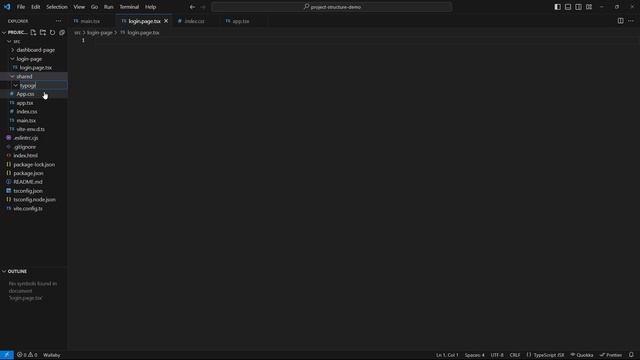The image size is (640, 360).
Task: Click the Quokka status item
Action: point(582,355)
